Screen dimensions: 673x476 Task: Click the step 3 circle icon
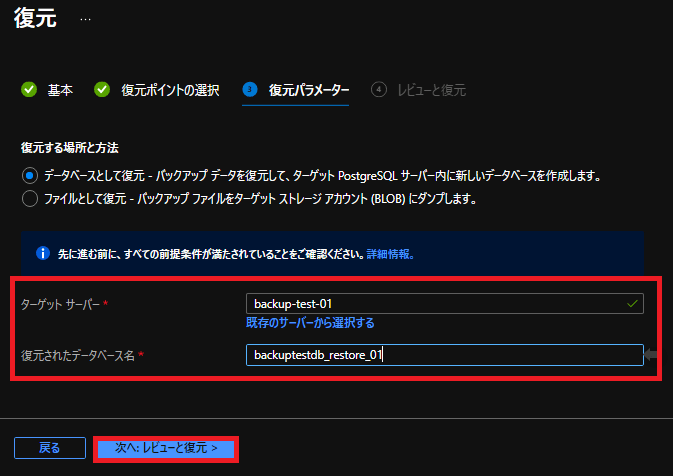pos(250,89)
